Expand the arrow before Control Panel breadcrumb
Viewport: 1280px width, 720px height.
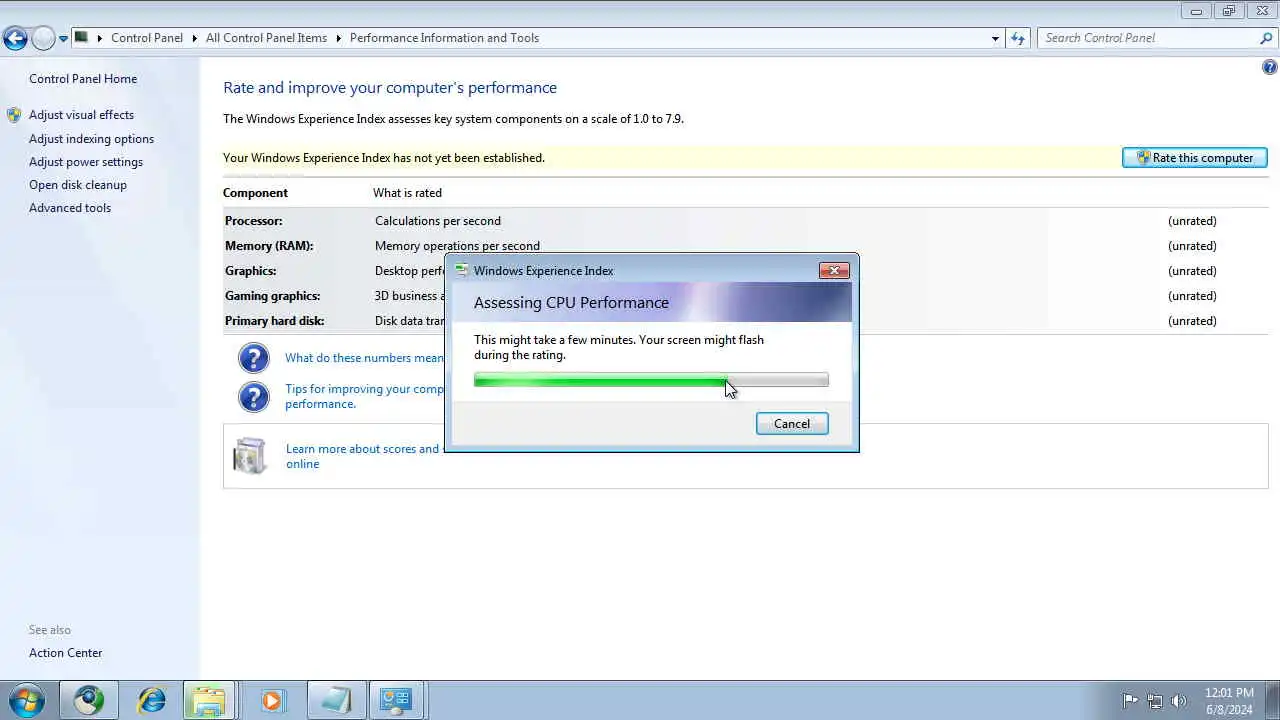click(100, 38)
